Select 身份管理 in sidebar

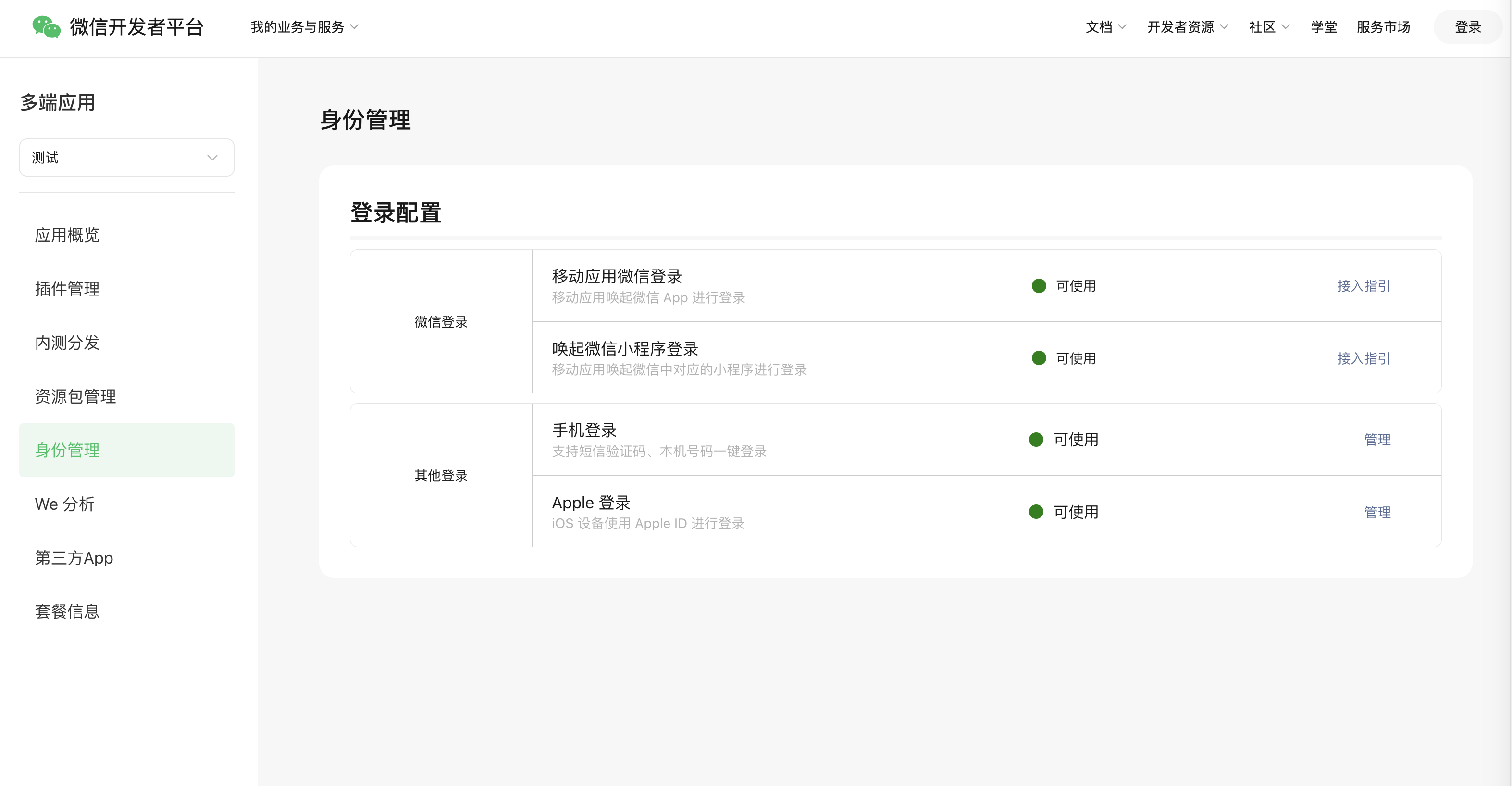pyautogui.click(x=127, y=450)
